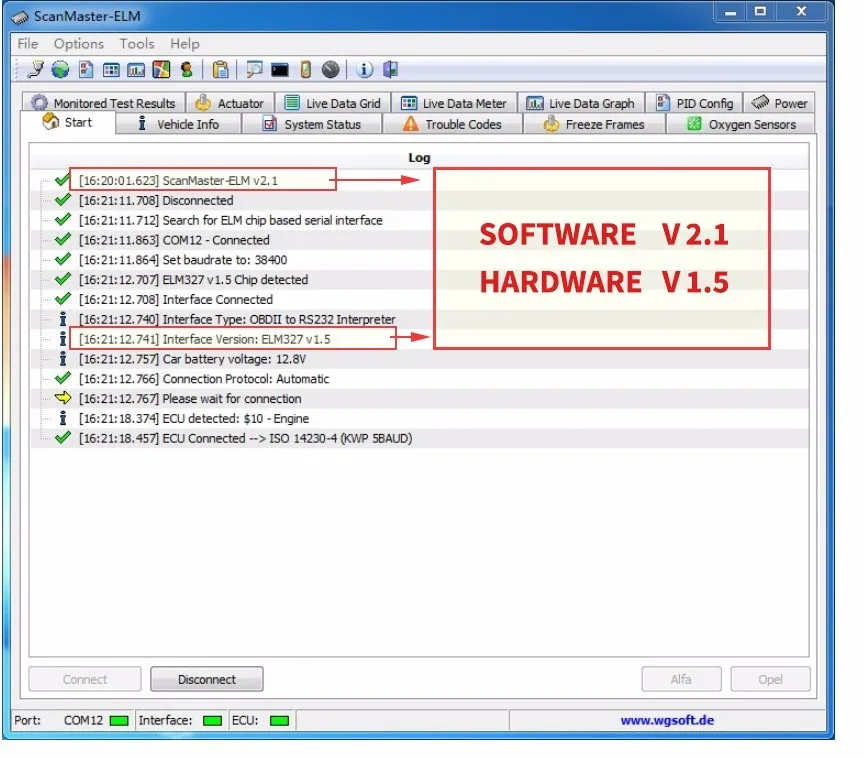865x758 pixels.
Task: Click the globe icon in toolbar
Action: [60, 70]
